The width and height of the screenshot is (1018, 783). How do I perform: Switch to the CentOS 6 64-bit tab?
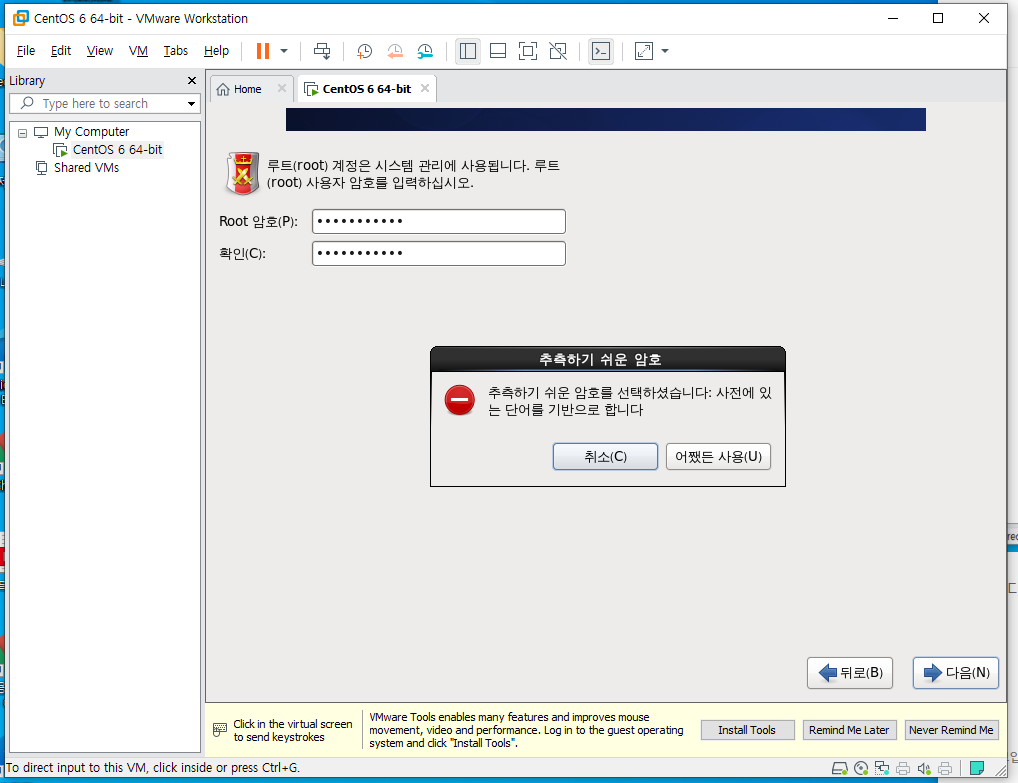[366, 89]
